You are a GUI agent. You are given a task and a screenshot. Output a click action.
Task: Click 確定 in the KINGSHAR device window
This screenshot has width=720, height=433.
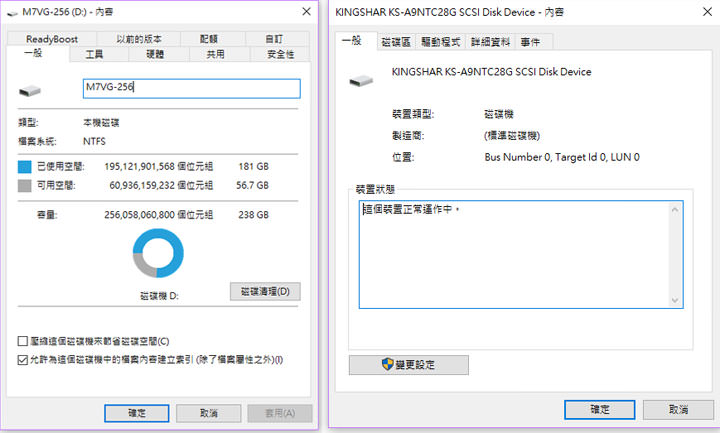[x=600, y=410]
